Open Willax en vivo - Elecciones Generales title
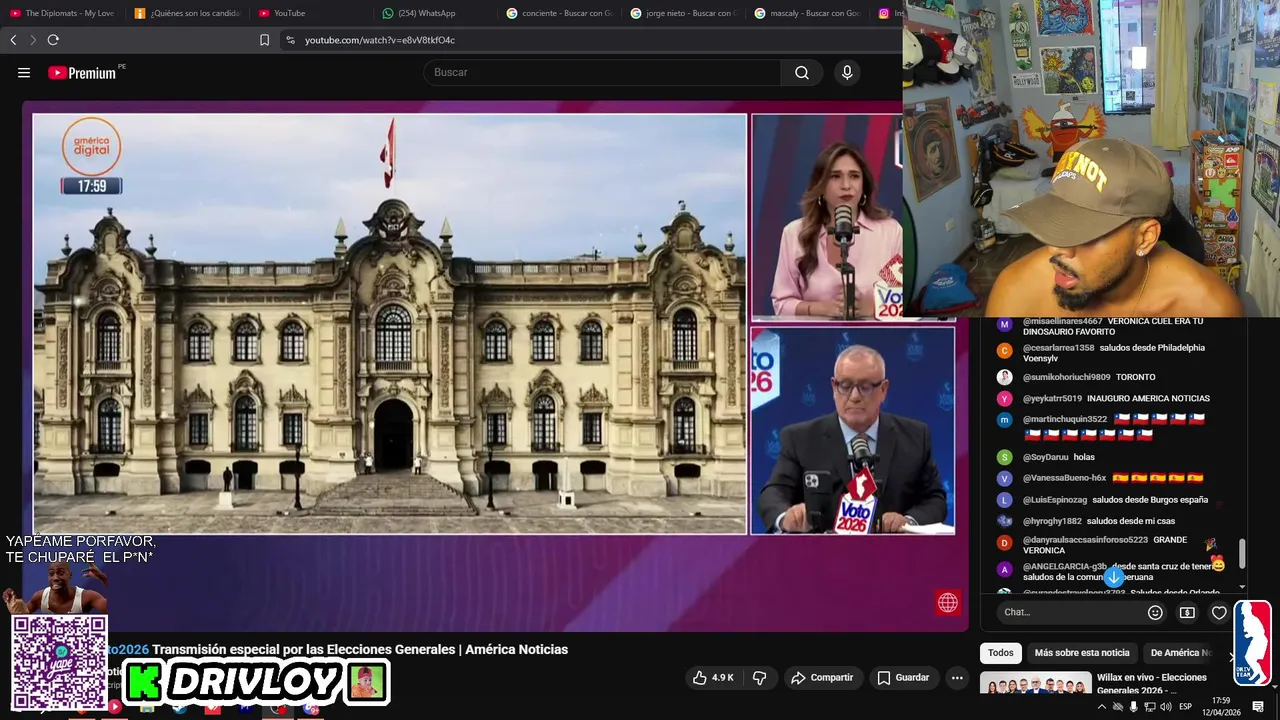1280x720 pixels. [1152, 683]
